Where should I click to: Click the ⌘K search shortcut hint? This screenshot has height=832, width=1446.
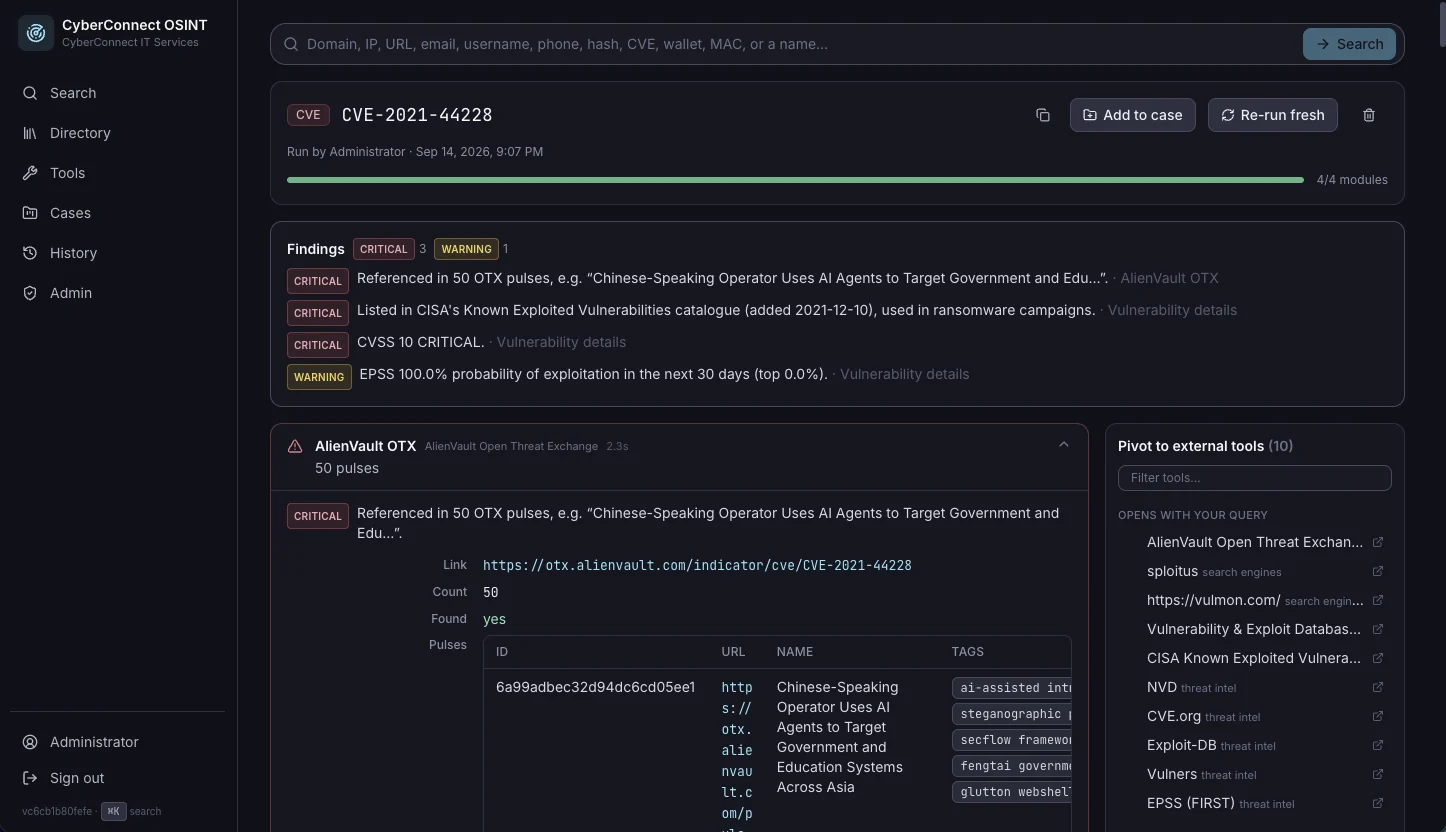[114, 811]
